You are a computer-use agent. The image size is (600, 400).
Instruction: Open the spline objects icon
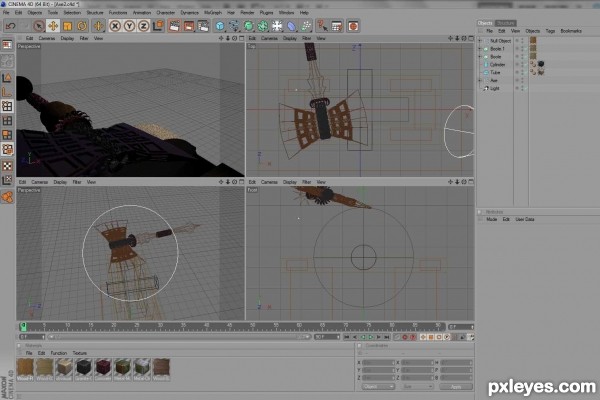(x=234, y=26)
